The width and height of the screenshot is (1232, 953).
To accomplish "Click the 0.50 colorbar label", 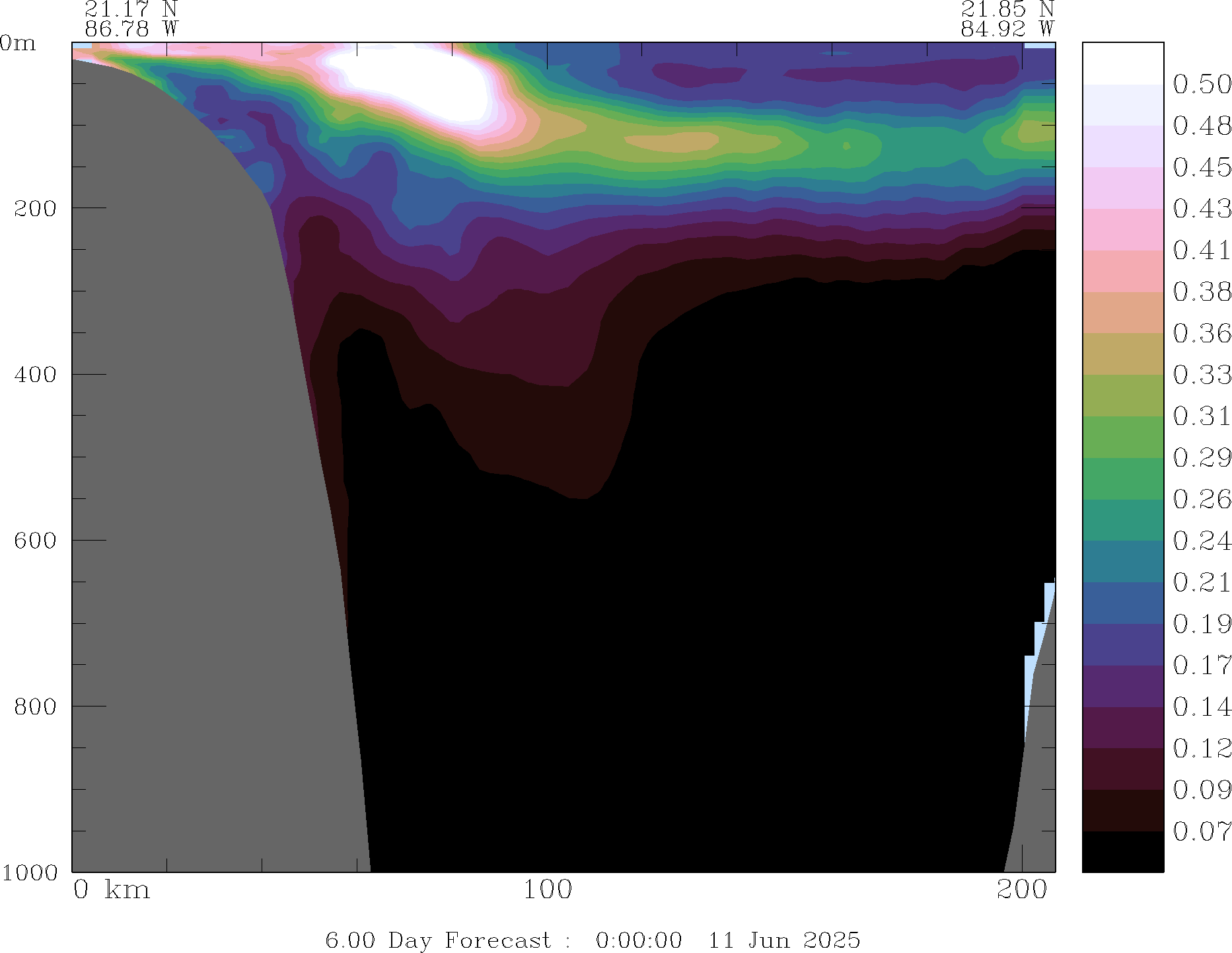I will click(x=1202, y=85).
